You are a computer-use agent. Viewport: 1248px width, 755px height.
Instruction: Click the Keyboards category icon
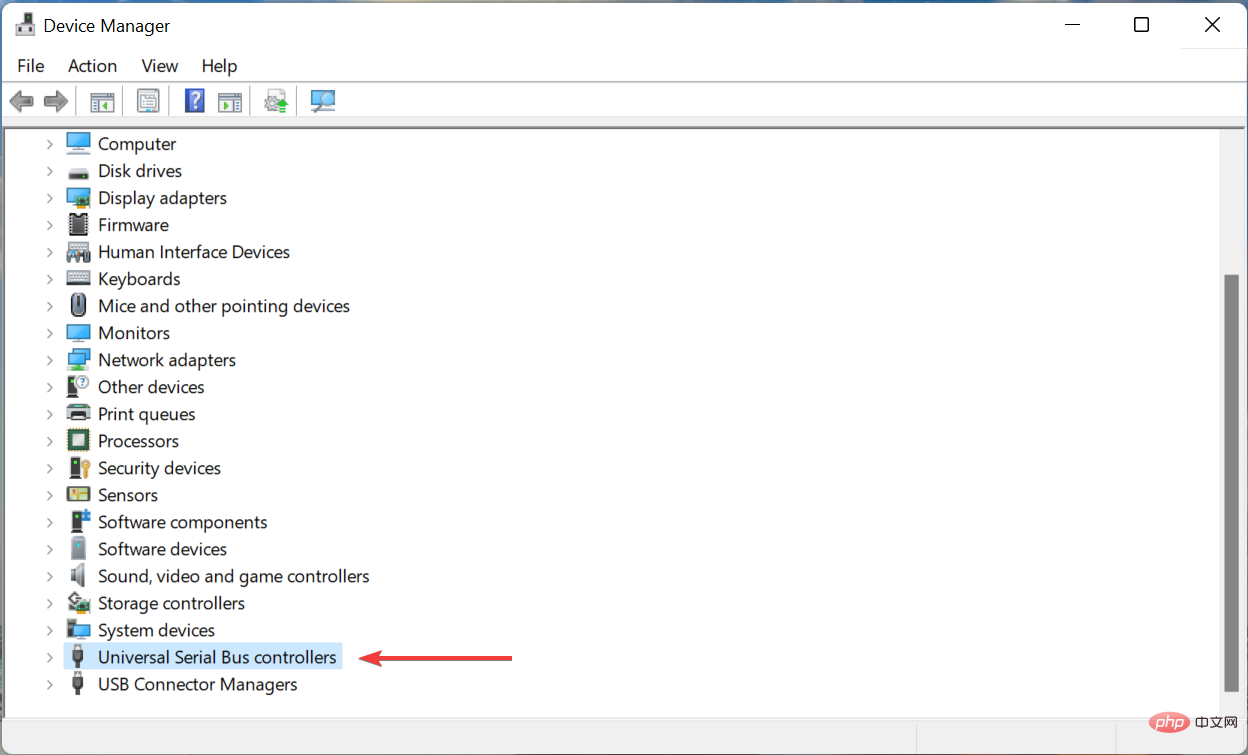tap(78, 279)
